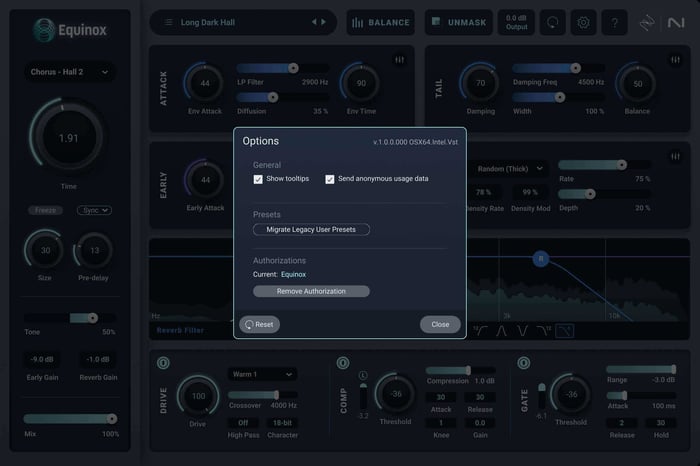Adjust the Width slider

tap(558, 97)
